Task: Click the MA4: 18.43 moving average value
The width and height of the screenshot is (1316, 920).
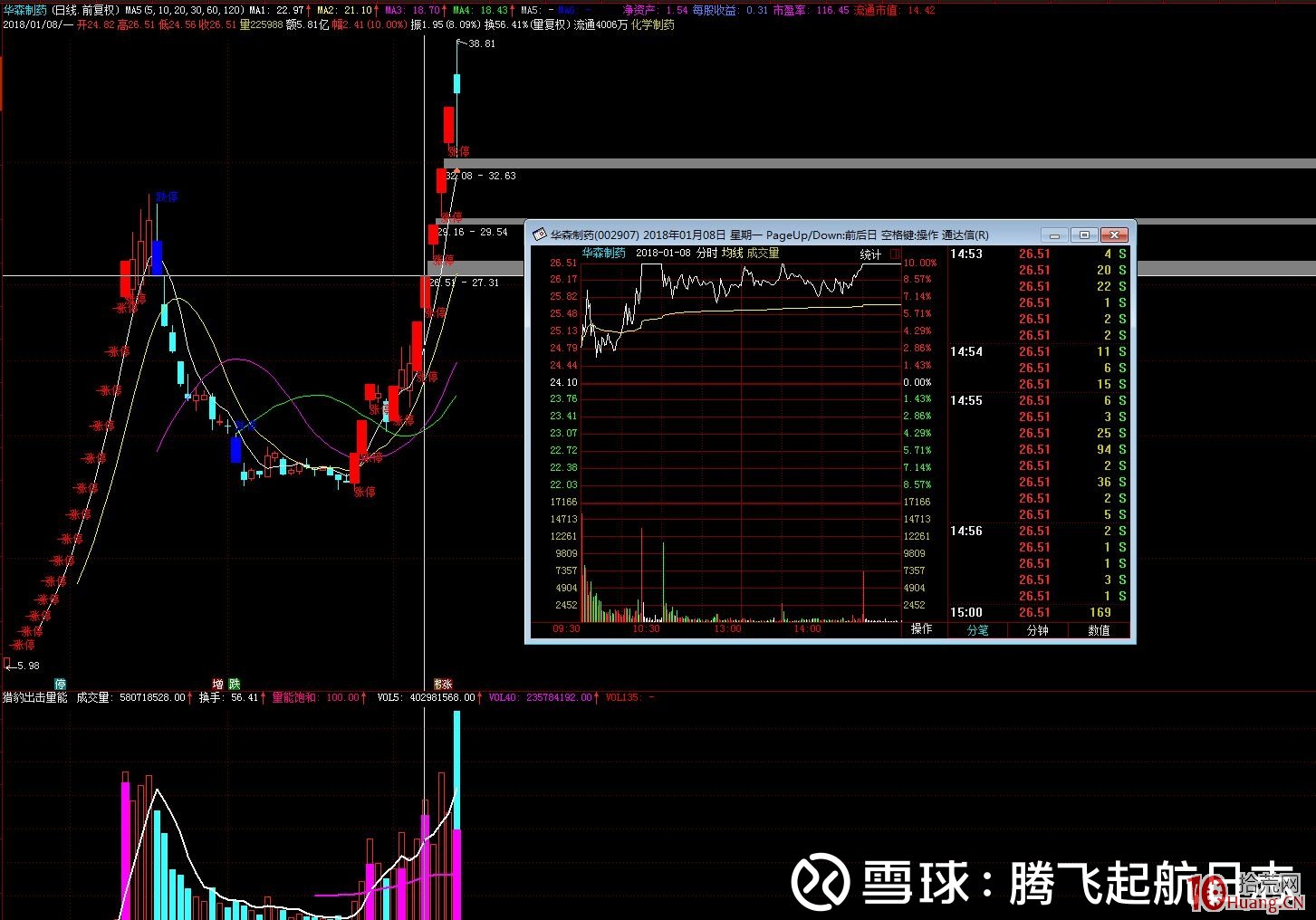Action: (484, 10)
